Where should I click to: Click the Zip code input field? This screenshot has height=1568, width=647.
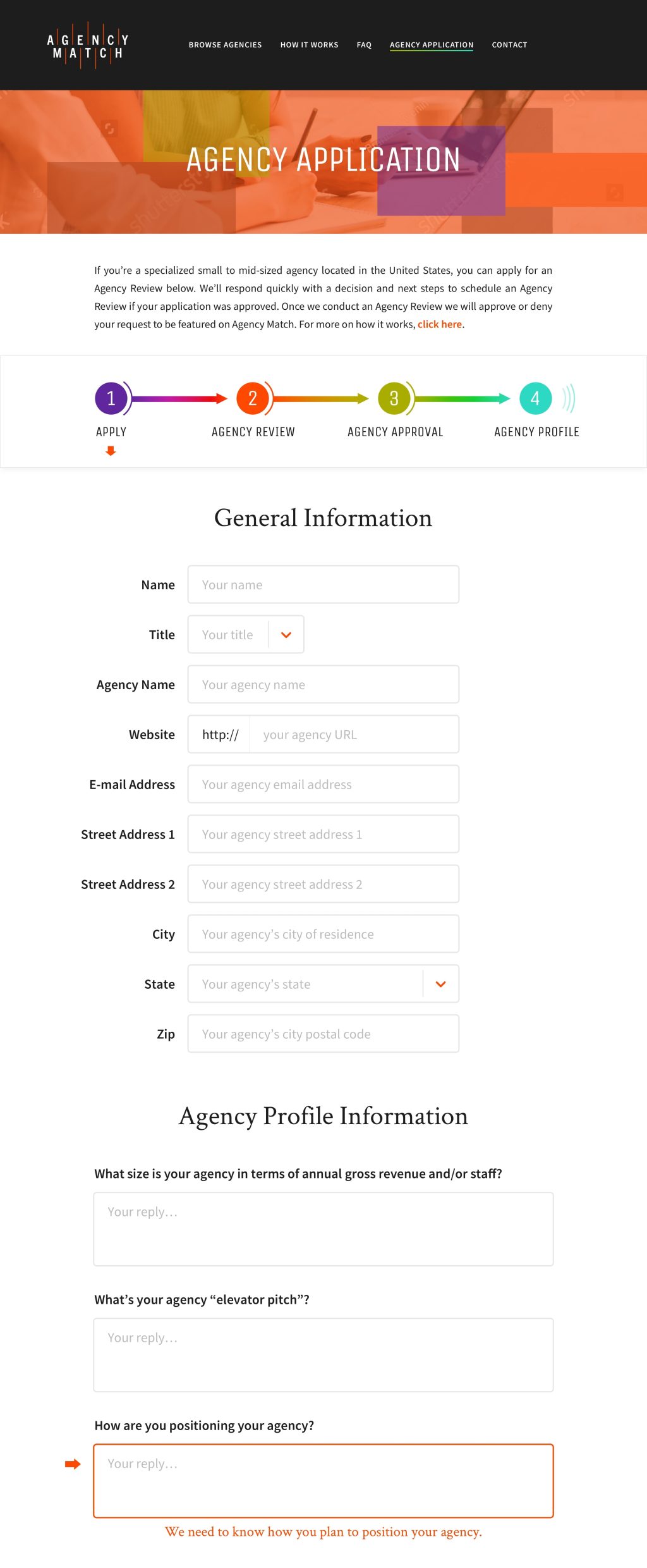pyautogui.click(x=323, y=1034)
